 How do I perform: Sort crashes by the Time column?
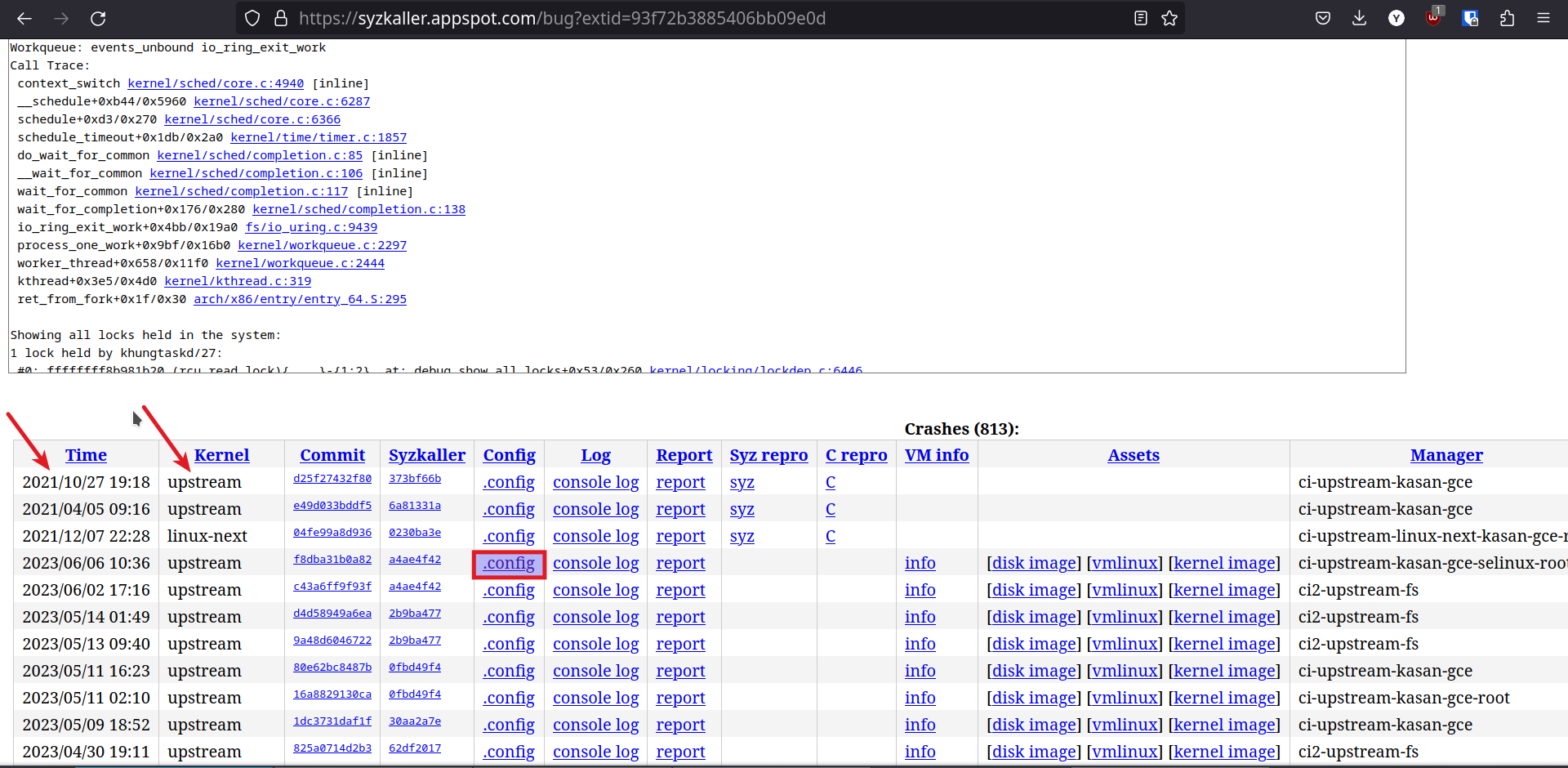pos(86,455)
